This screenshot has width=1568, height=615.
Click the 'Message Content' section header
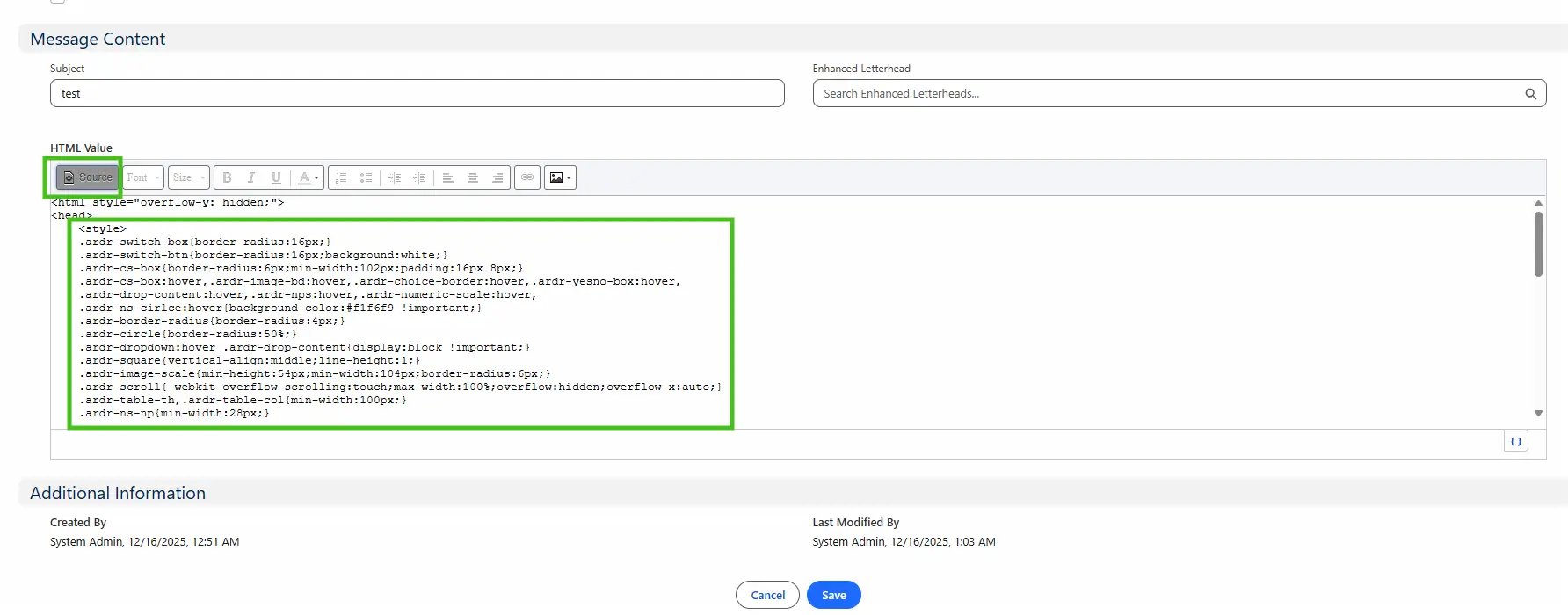click(x=98, y=39)
